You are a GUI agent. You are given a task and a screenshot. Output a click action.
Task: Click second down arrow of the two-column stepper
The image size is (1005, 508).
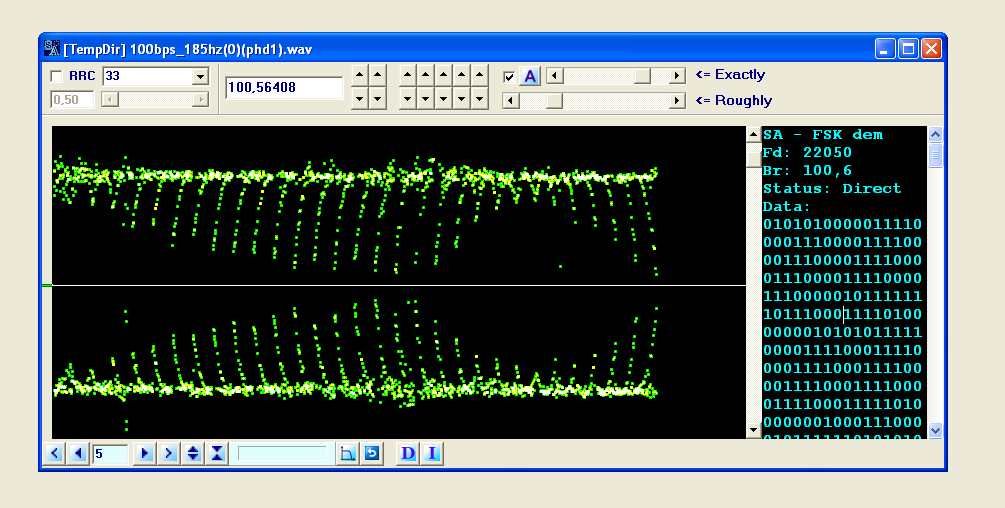click(x=378, y=99)
